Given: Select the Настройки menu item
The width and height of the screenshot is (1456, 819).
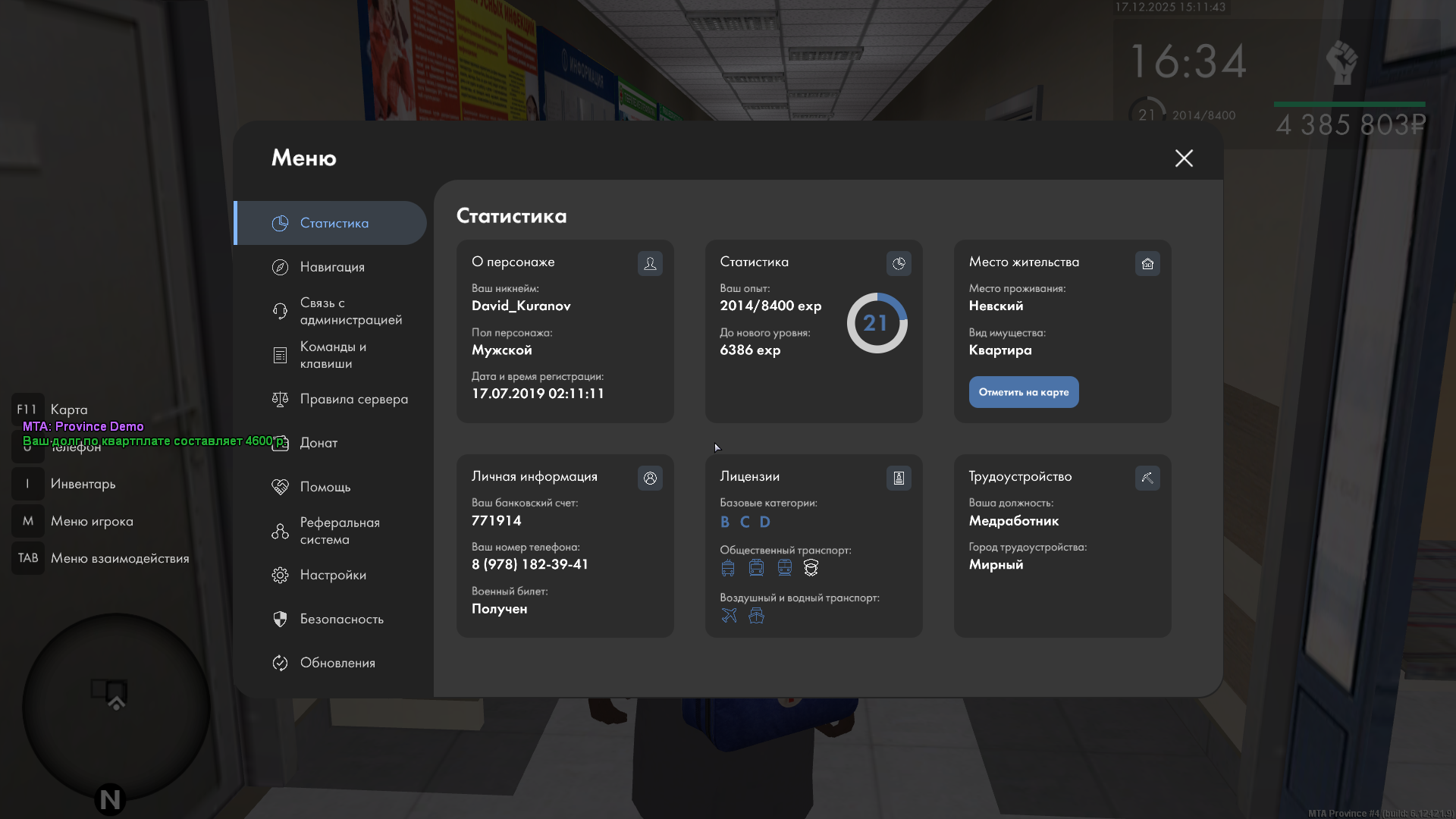Looking at the screenshot, I should pos(332,575).
